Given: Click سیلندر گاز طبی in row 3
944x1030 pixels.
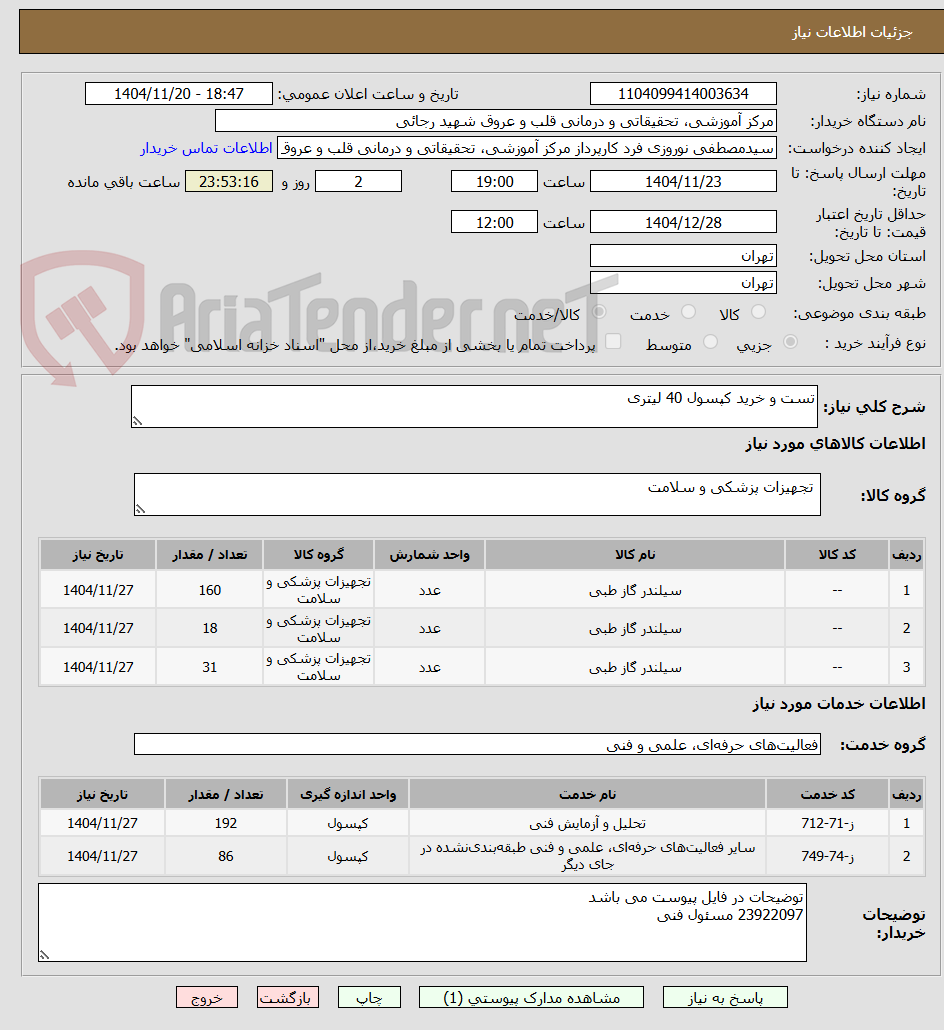Looking at the screenshot, I should (x=635, y=667).
